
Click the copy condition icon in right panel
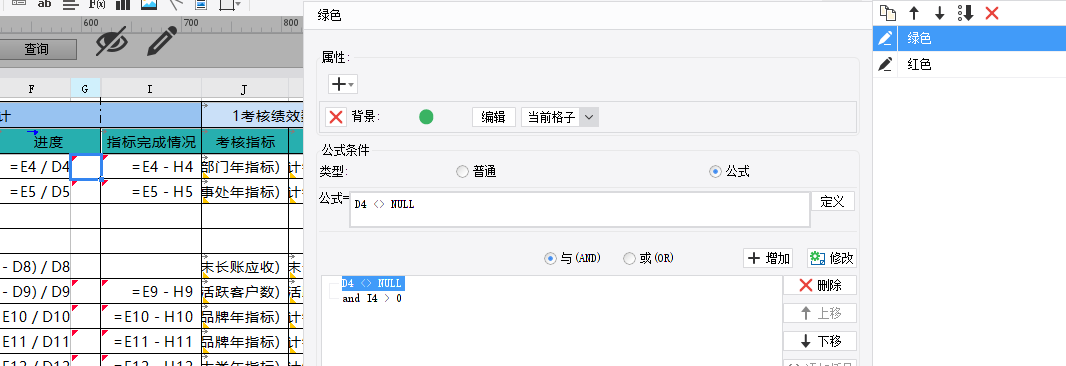[887, 12]
